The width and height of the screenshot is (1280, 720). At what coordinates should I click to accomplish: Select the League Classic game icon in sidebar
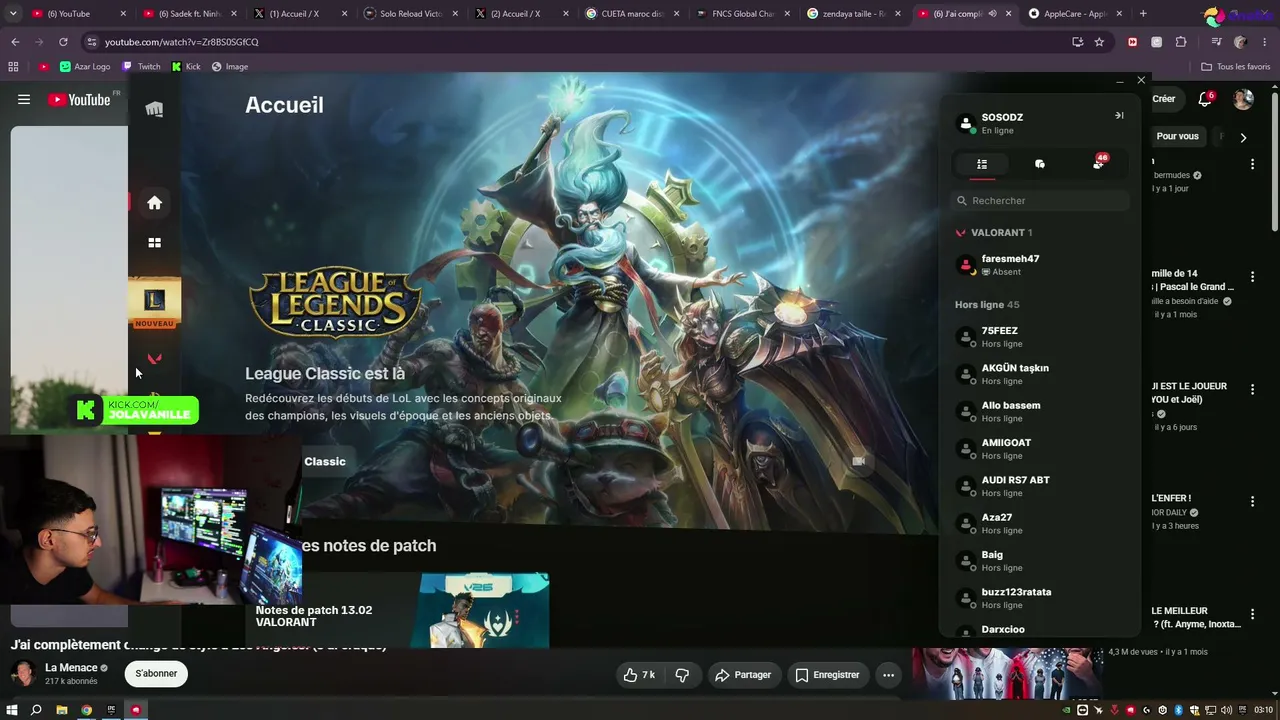pyautogui.click(x=154, y=300)
